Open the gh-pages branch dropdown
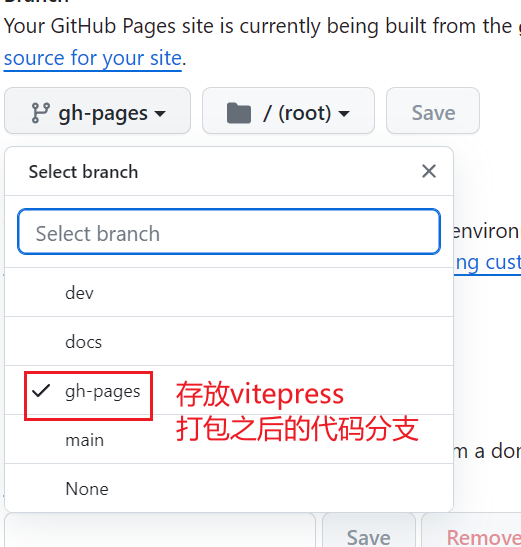This screenshot has height=547, width=521. pyautogui.click(x=97, y=111)
